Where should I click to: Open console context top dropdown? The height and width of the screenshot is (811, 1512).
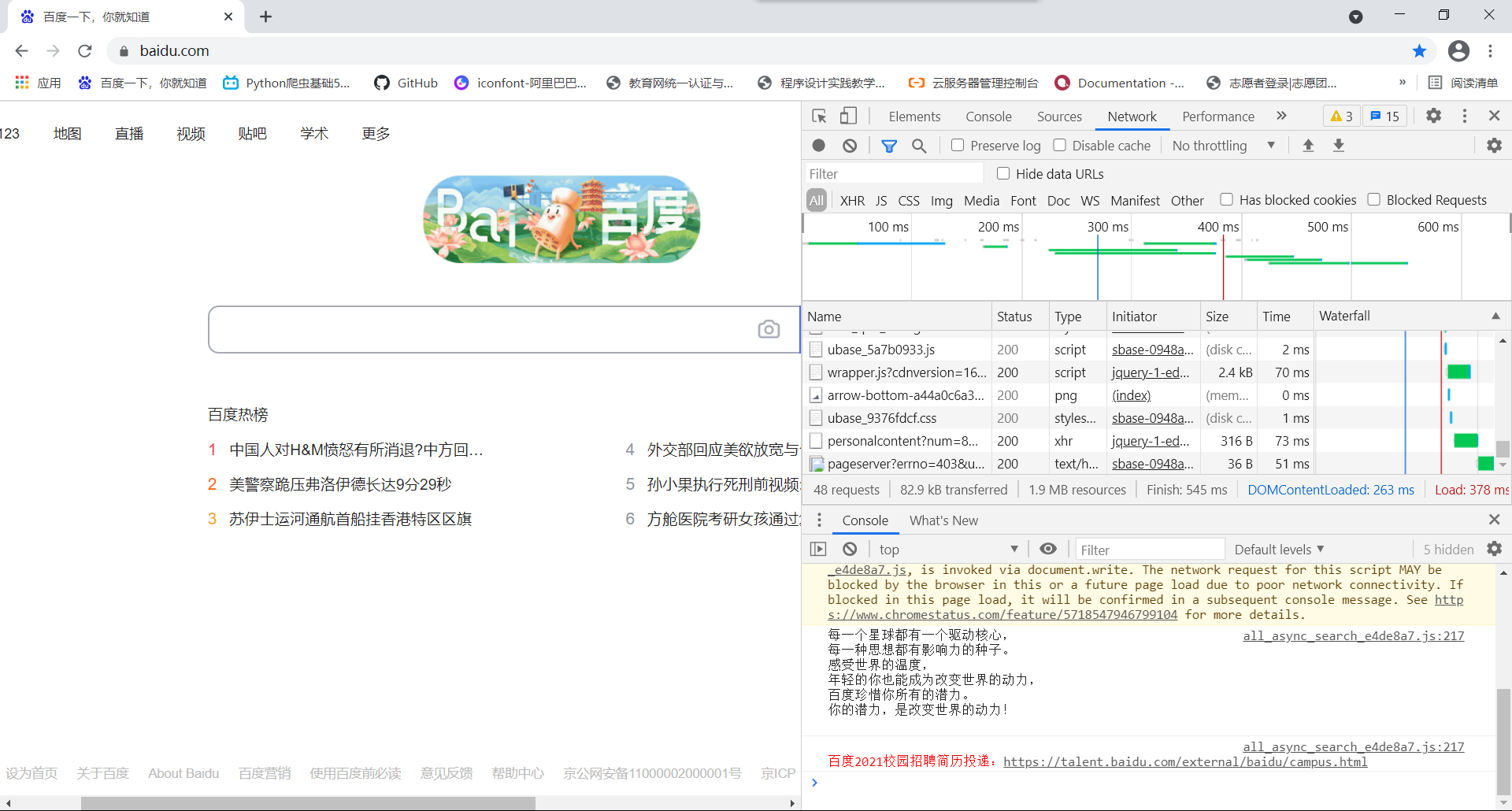tap(948, 550)
